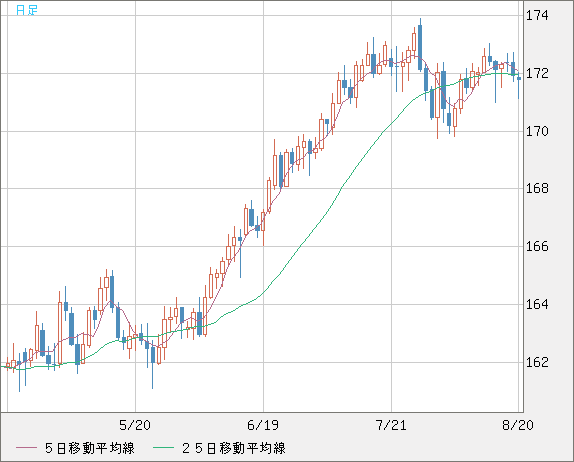The width and height of the screenshot is (574, 462).
Task: Click the 7/21 date label
Action: (x=391, y=425)
